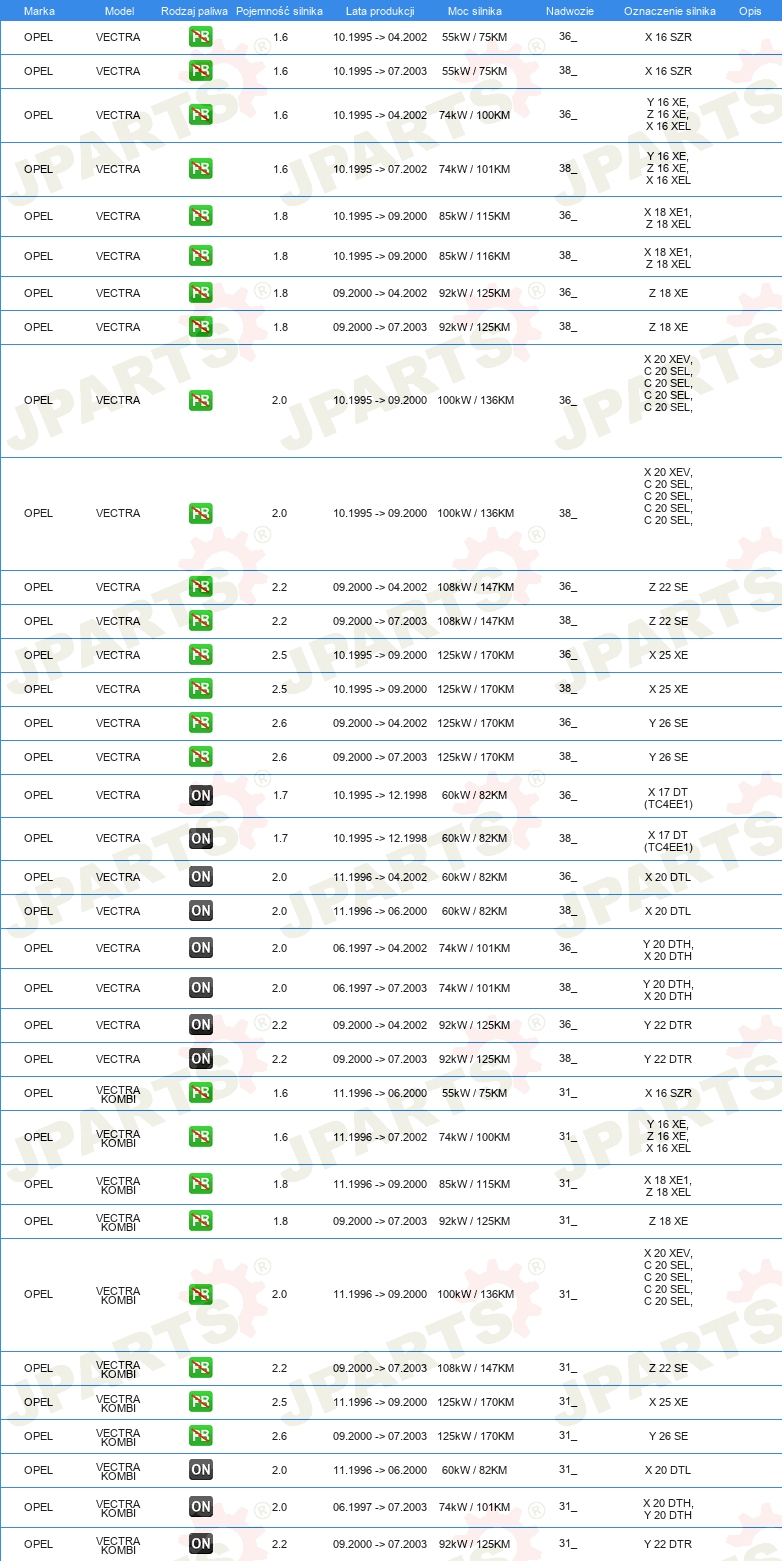Click petrol icon in Vectra Kombi 100kW/136KM row
The image size is (782, 1561).
(x=200, y=1295)
